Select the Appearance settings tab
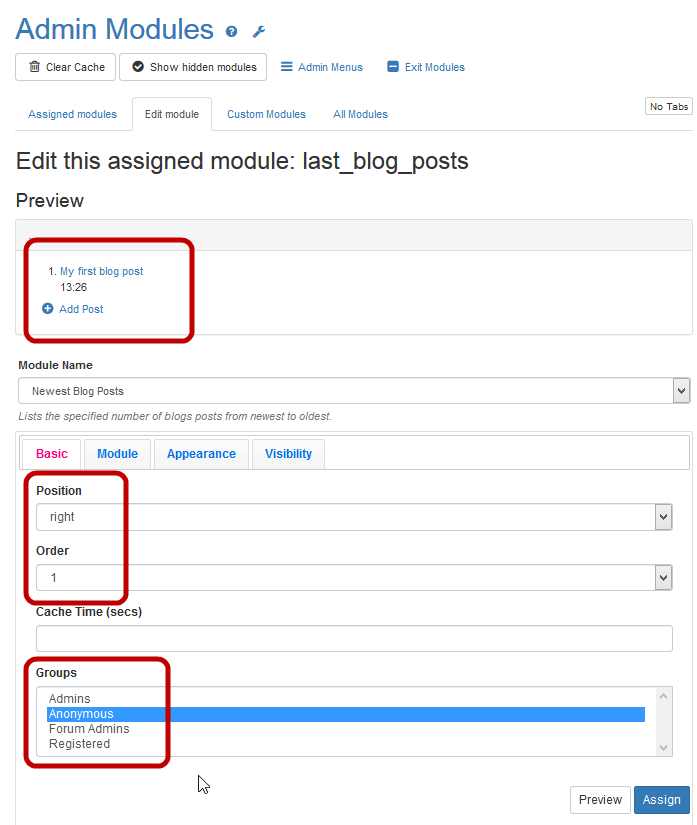Screen dimensions: 697x825 (x=201, y=454)
